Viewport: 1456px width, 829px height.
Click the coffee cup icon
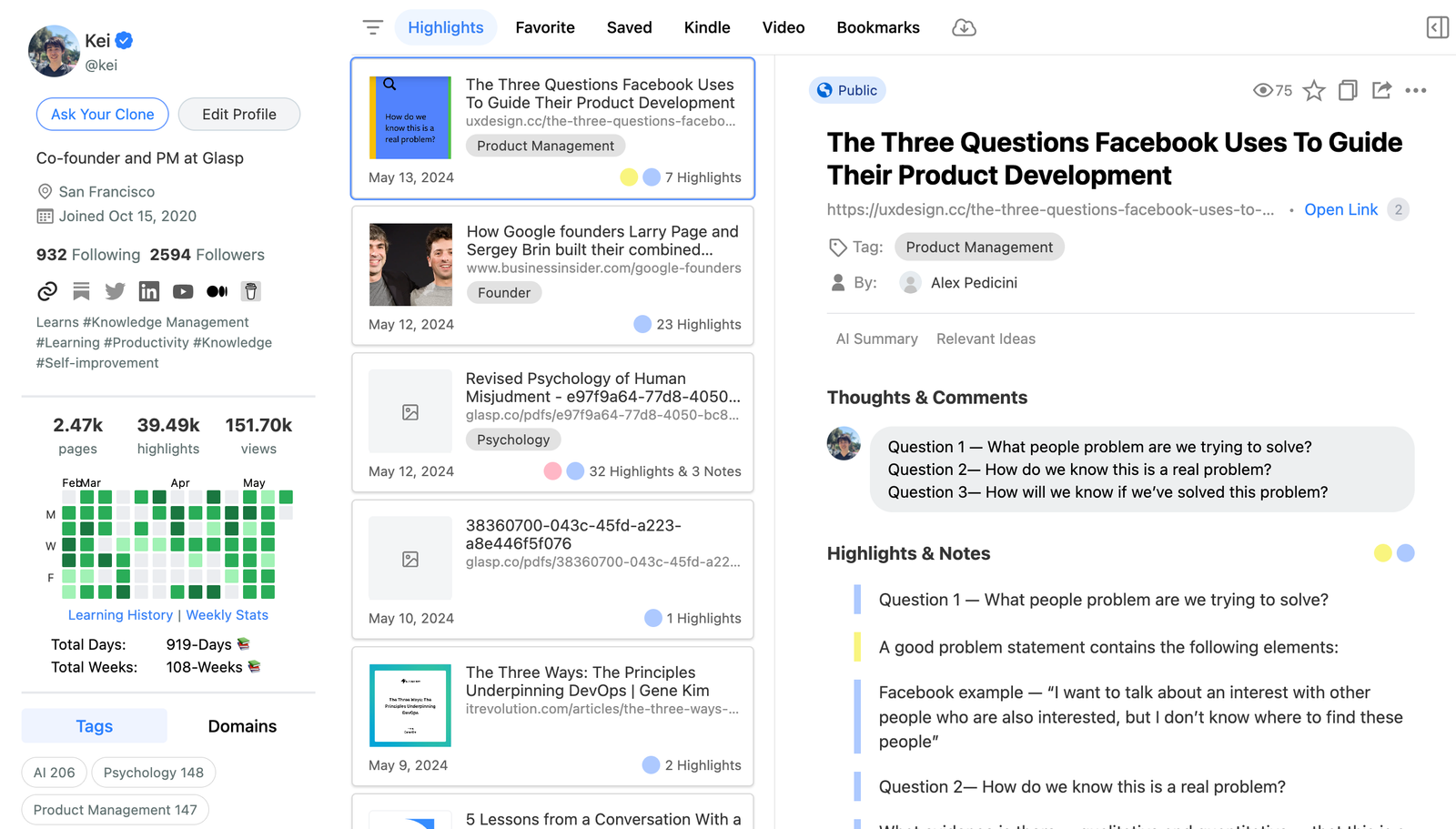coord(251,291)
